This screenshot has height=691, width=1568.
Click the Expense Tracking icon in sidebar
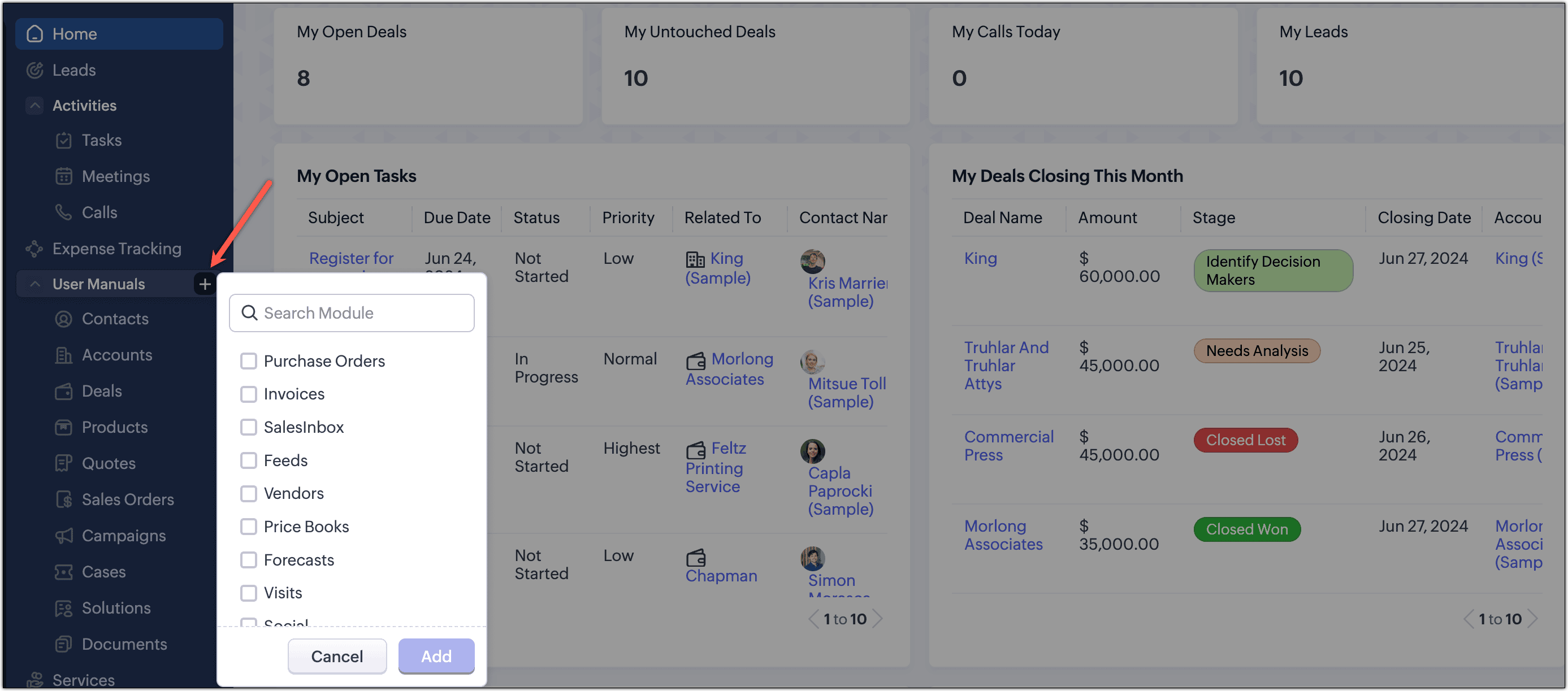(34, 248)
